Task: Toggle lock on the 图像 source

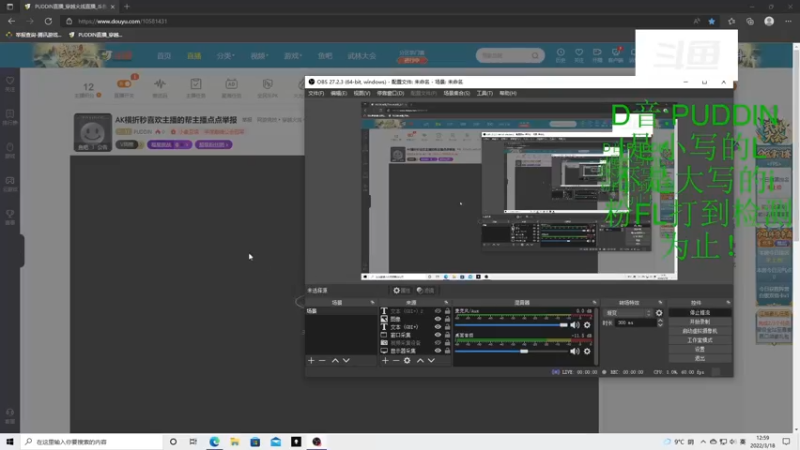Action: pos(447,319)
